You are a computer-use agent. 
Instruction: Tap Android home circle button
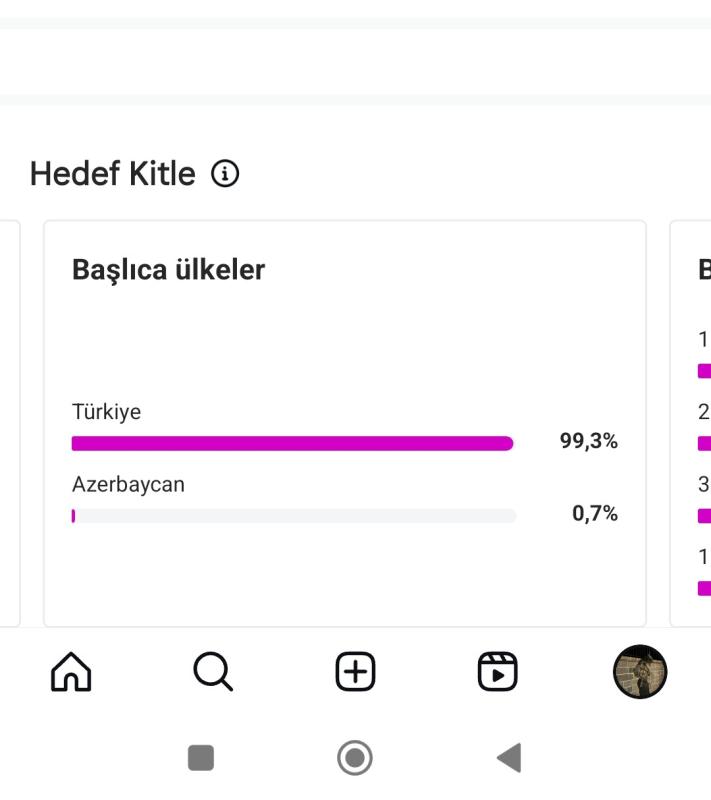[355, 758]
